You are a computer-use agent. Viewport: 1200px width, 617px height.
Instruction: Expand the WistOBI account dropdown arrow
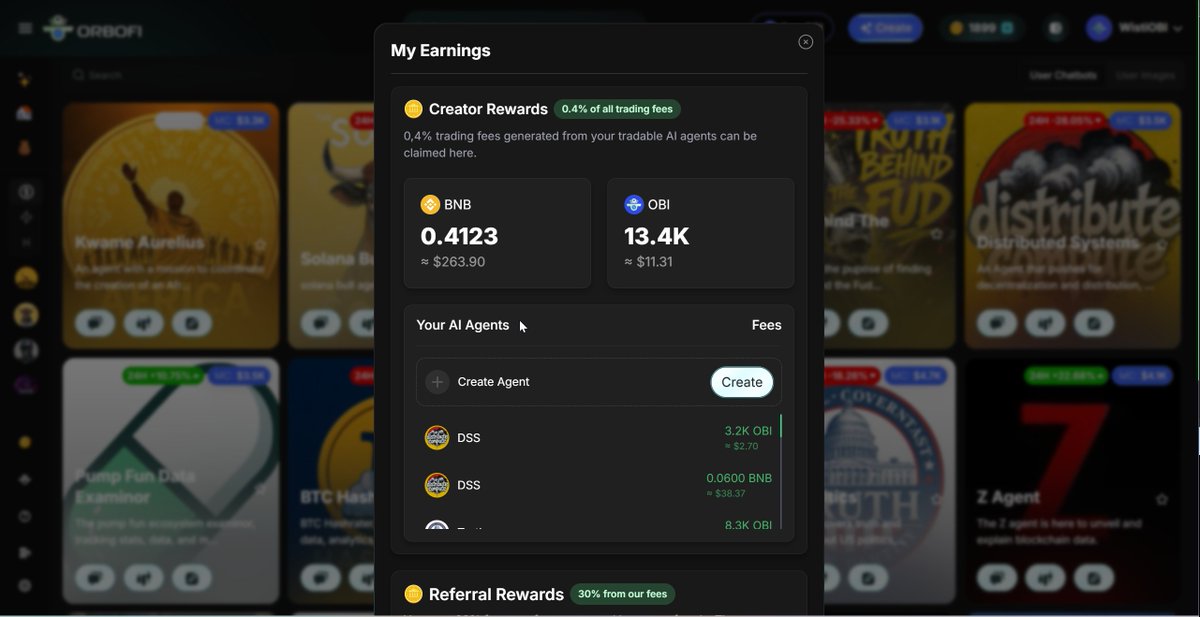[1179, 28]
